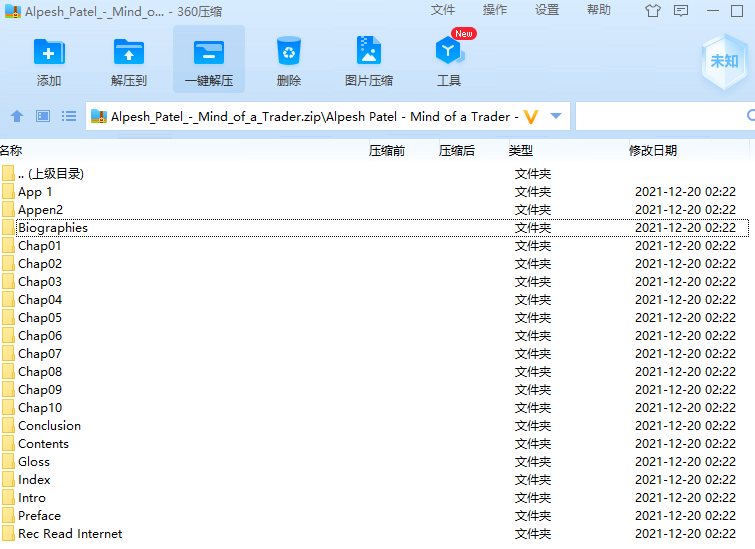Switch to list view icon
Image resolution: width=755 pixels, height=549 pixels.
coord(69,116)
